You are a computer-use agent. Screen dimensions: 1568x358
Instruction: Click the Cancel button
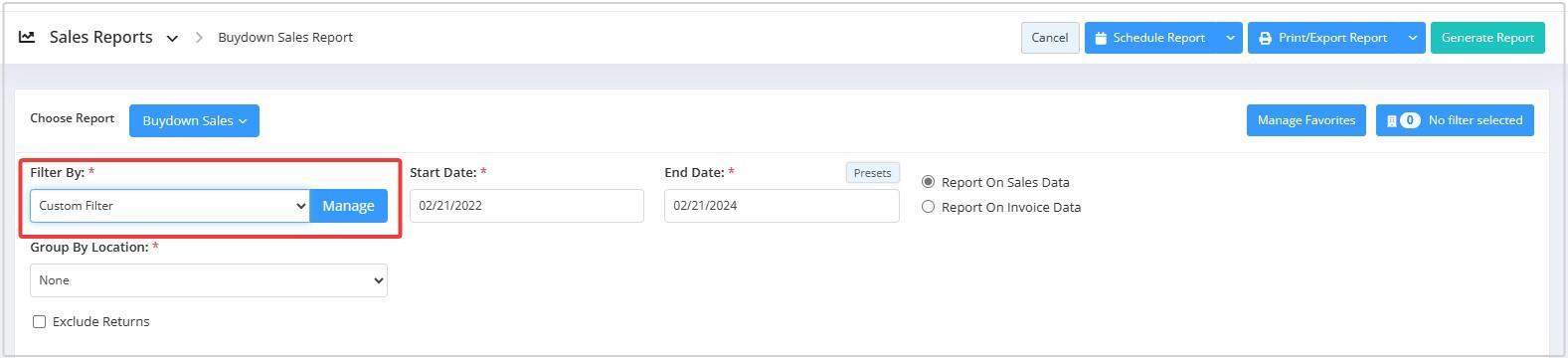pyautogui.click(x=1050, y=38)
